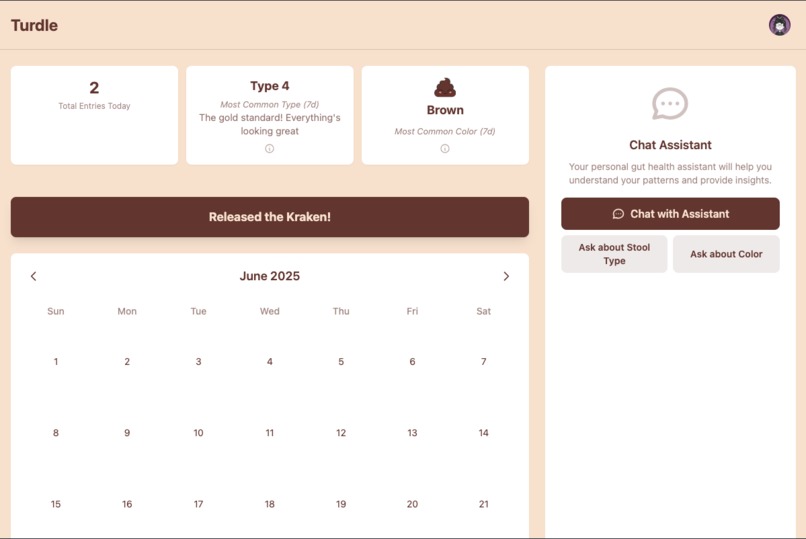Click the Chat Assistant speech bubble icon
Image resolution: width=806 pixels, height=539 pixels.
click(670, 104)
